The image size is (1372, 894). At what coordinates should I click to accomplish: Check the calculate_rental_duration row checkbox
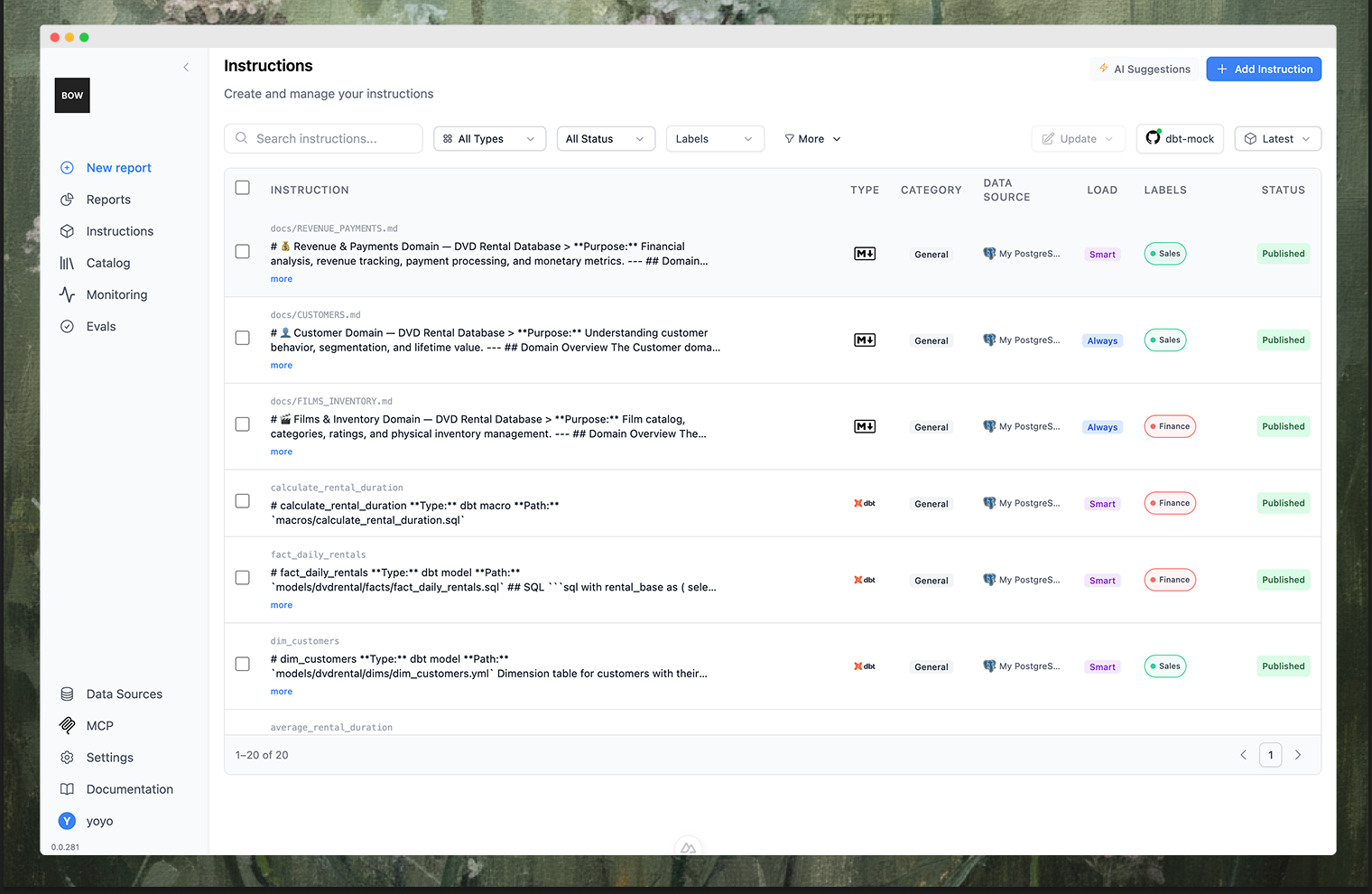[x=242, y=501]
